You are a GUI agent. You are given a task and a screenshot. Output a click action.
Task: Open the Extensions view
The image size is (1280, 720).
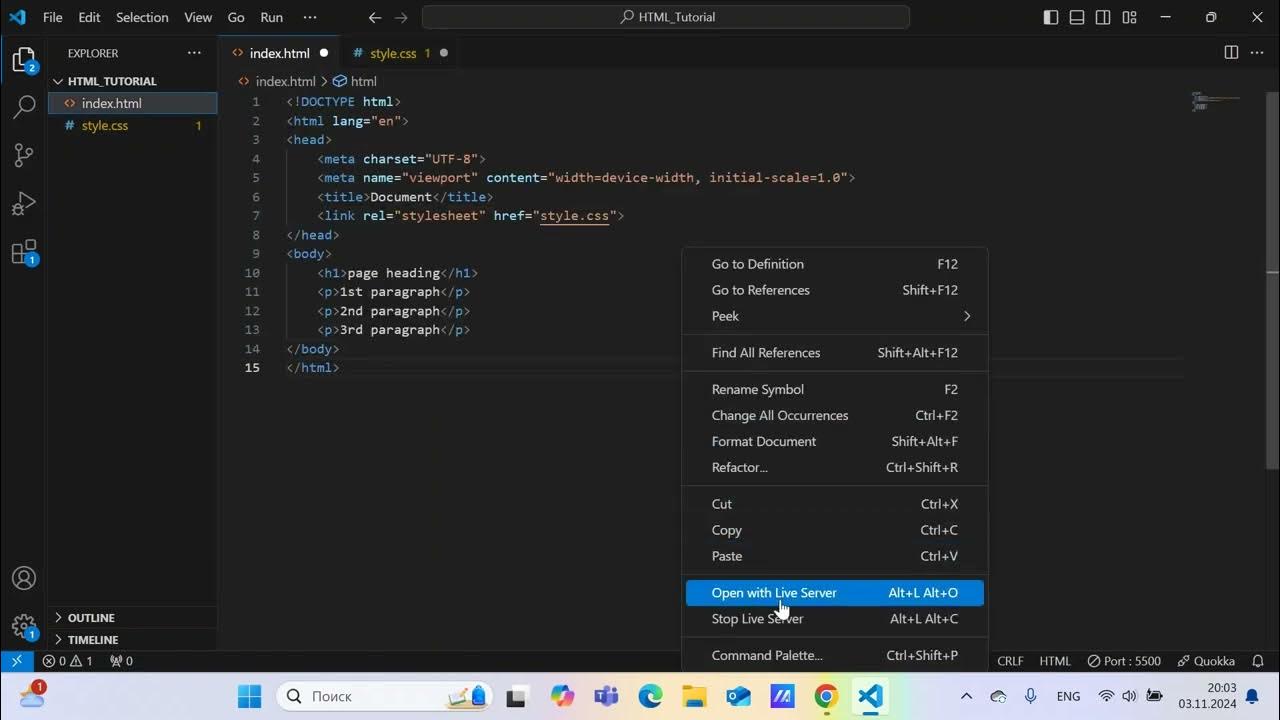(x=24, y=251)
